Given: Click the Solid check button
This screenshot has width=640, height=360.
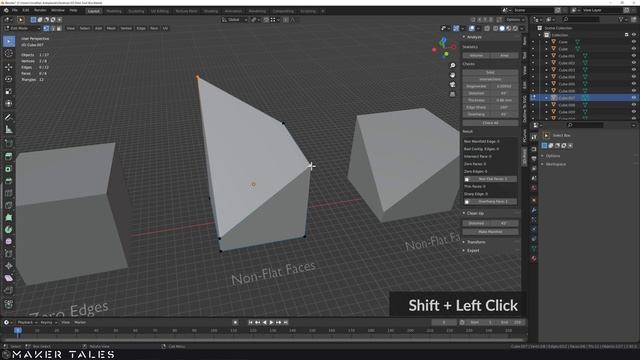Looking at the screenshot, I should tap(491, 72).
